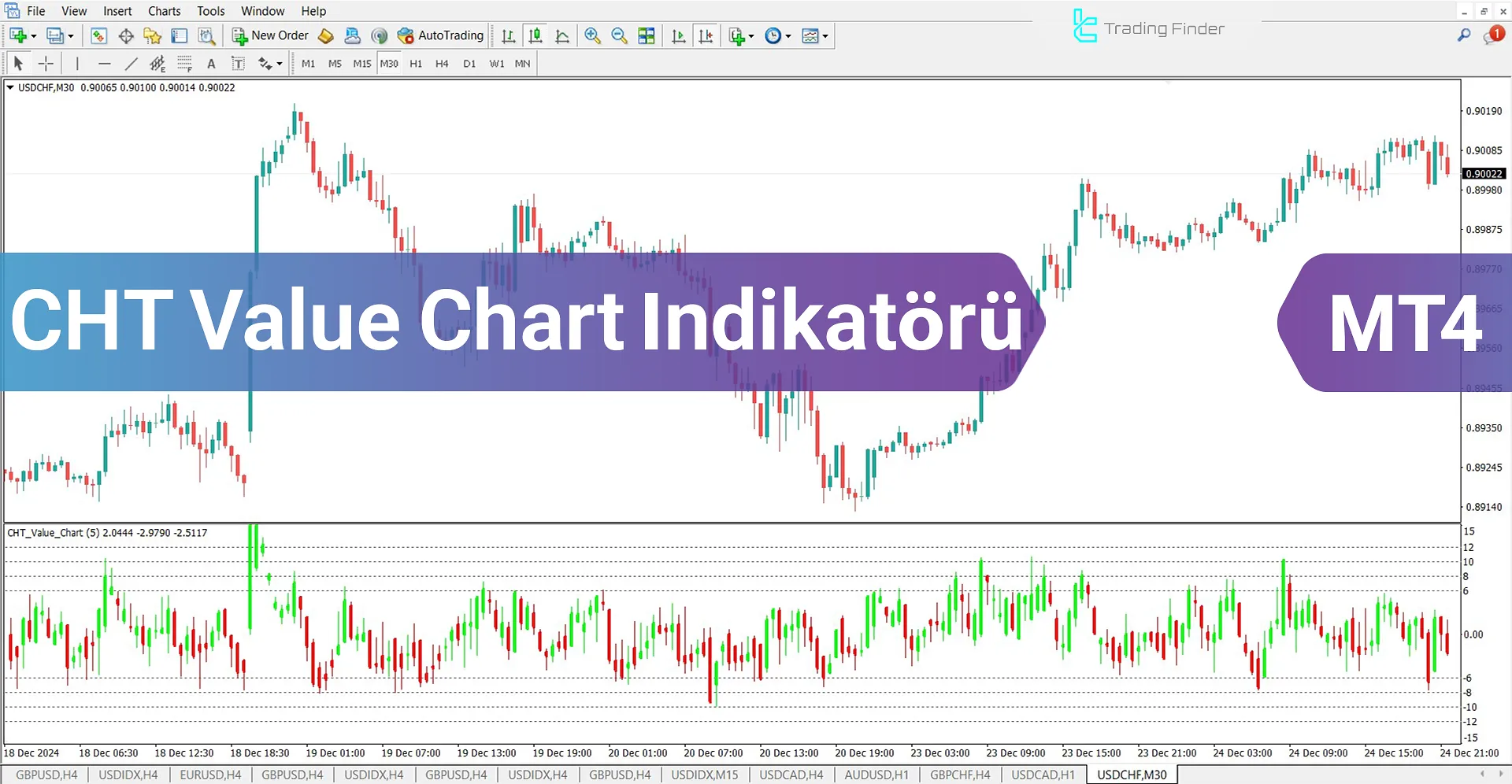
Task: Add a text label to the chart
Action: click(x=211, y=64)
